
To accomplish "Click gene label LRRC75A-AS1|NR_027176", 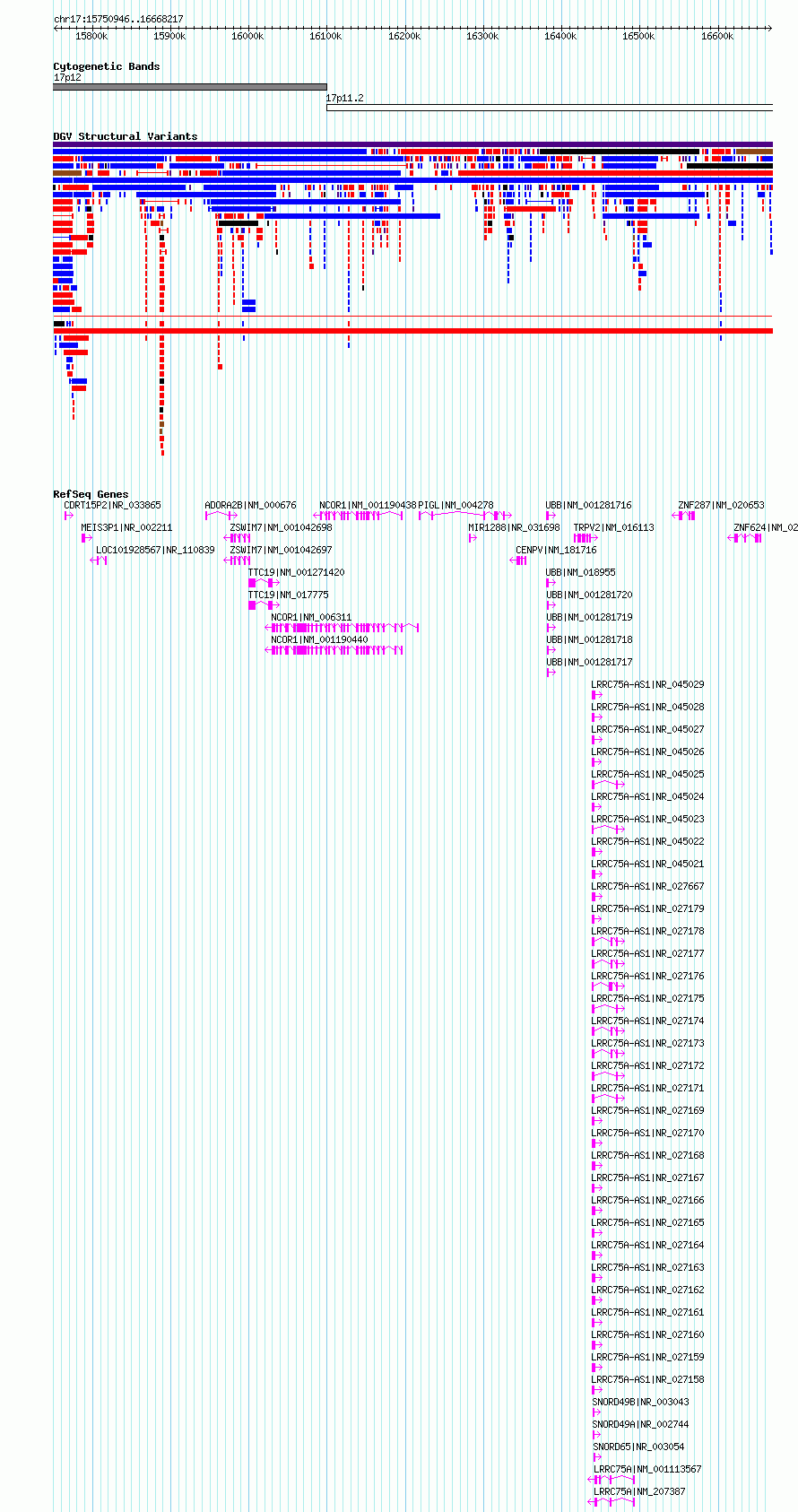I will click(647, 976).
